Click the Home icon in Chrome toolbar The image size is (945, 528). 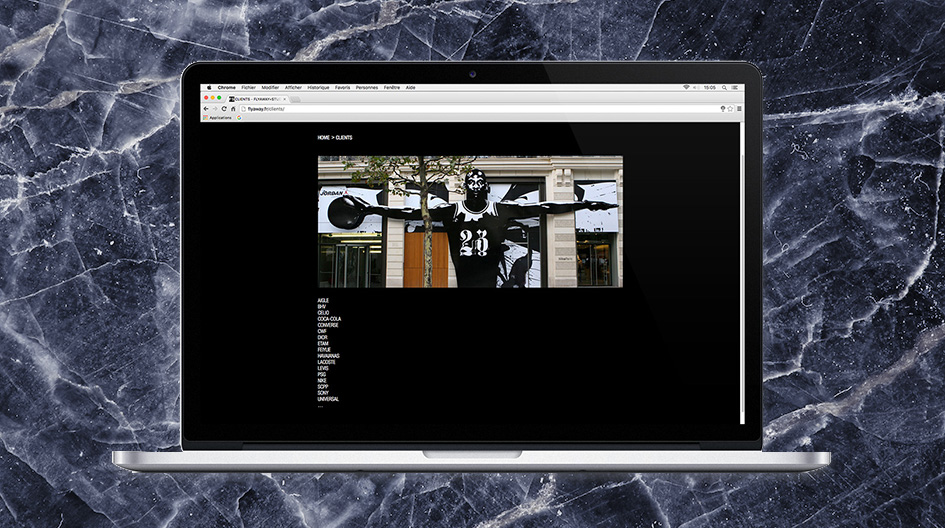[x=233, y=108]
